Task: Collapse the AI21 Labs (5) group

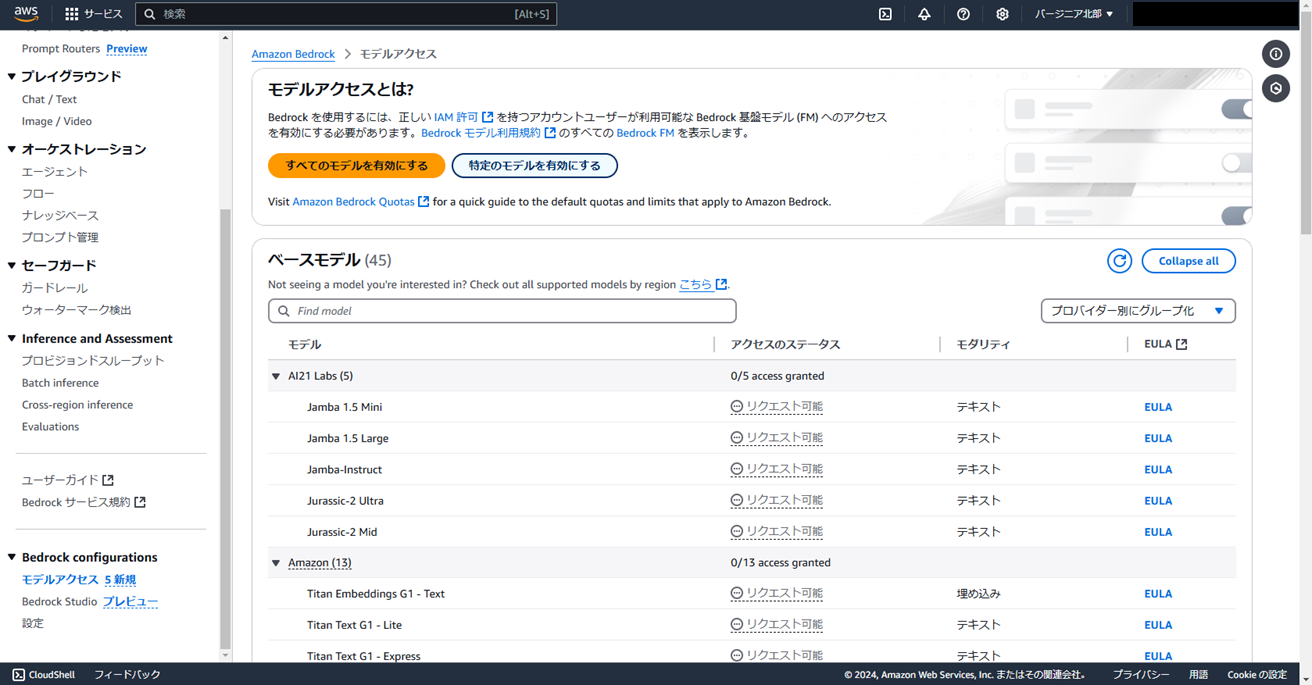Action: 276,376
